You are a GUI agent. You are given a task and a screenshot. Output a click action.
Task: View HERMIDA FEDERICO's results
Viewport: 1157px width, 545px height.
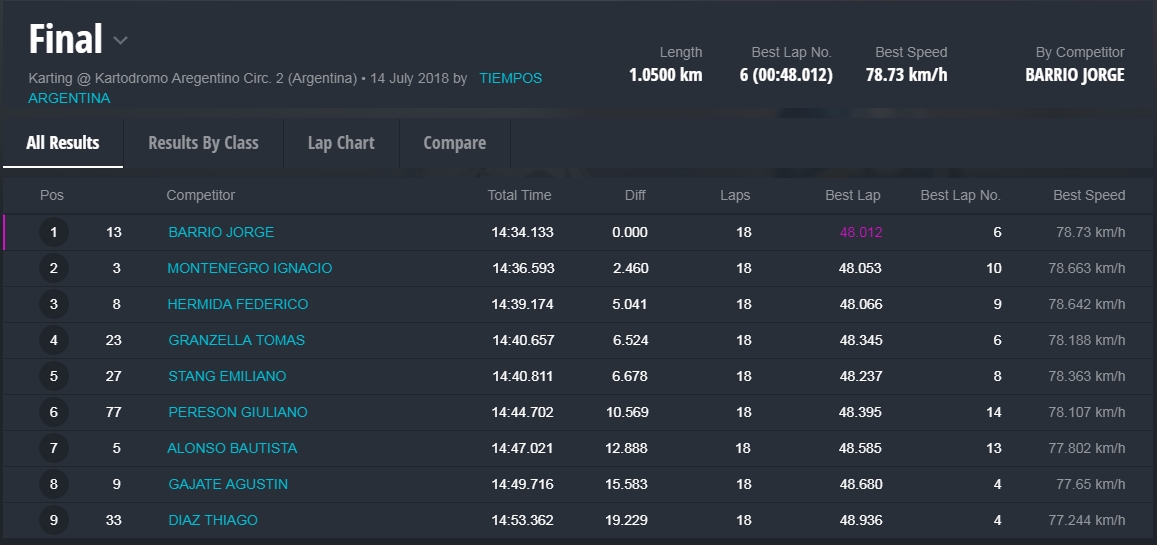click(237, 304)
